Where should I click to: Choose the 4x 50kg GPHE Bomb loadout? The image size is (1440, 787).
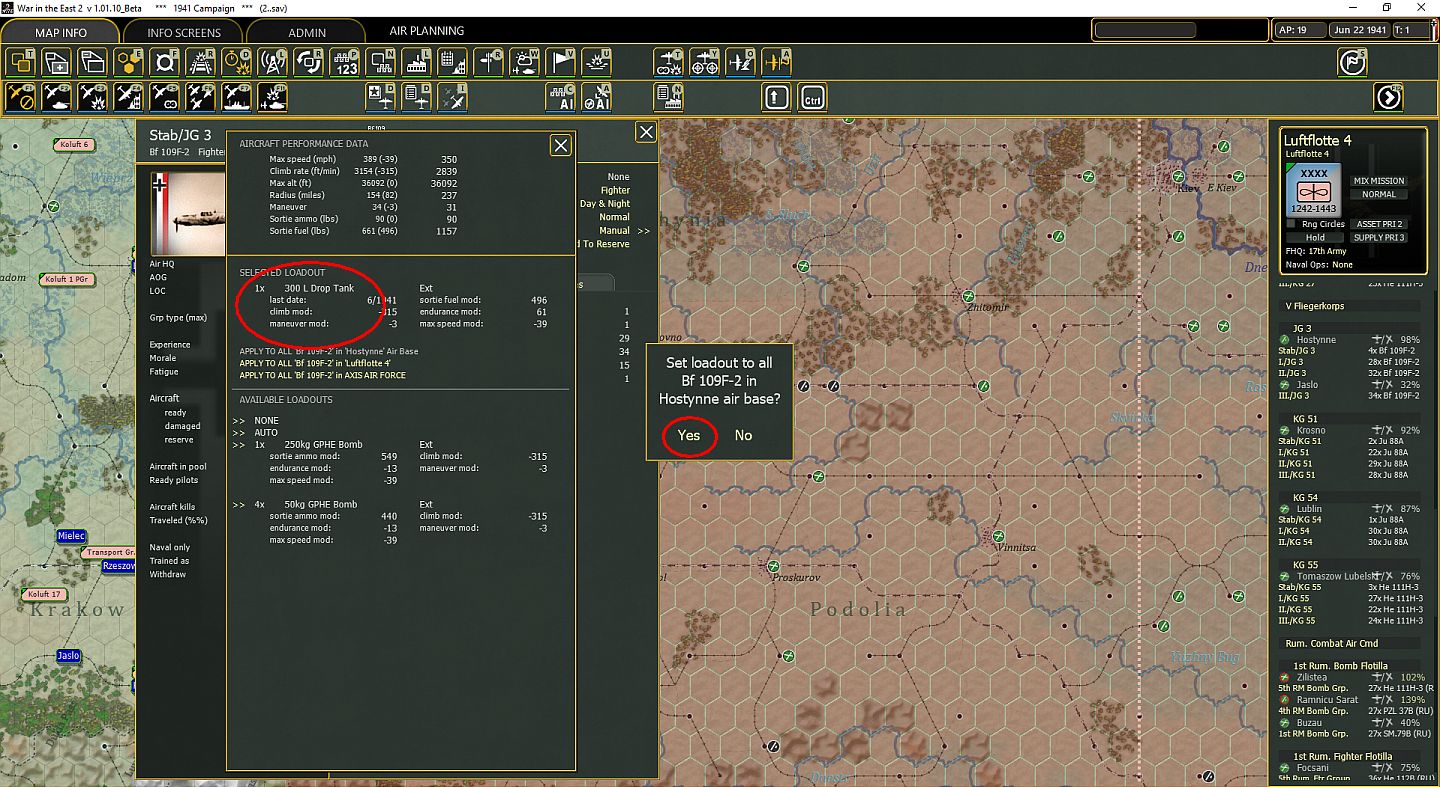[x=320, y=504]
